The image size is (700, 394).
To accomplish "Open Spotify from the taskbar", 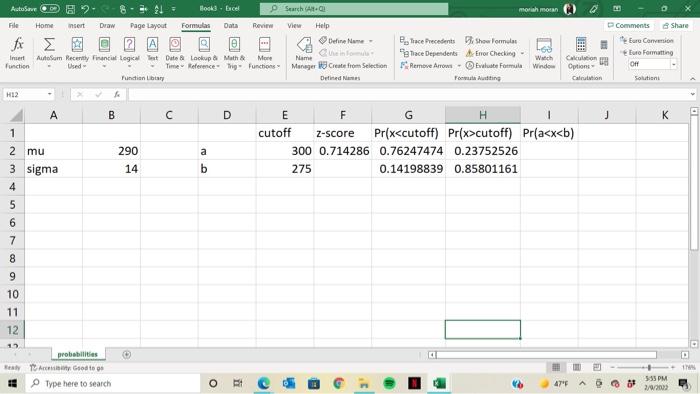I will pos(389,383).
